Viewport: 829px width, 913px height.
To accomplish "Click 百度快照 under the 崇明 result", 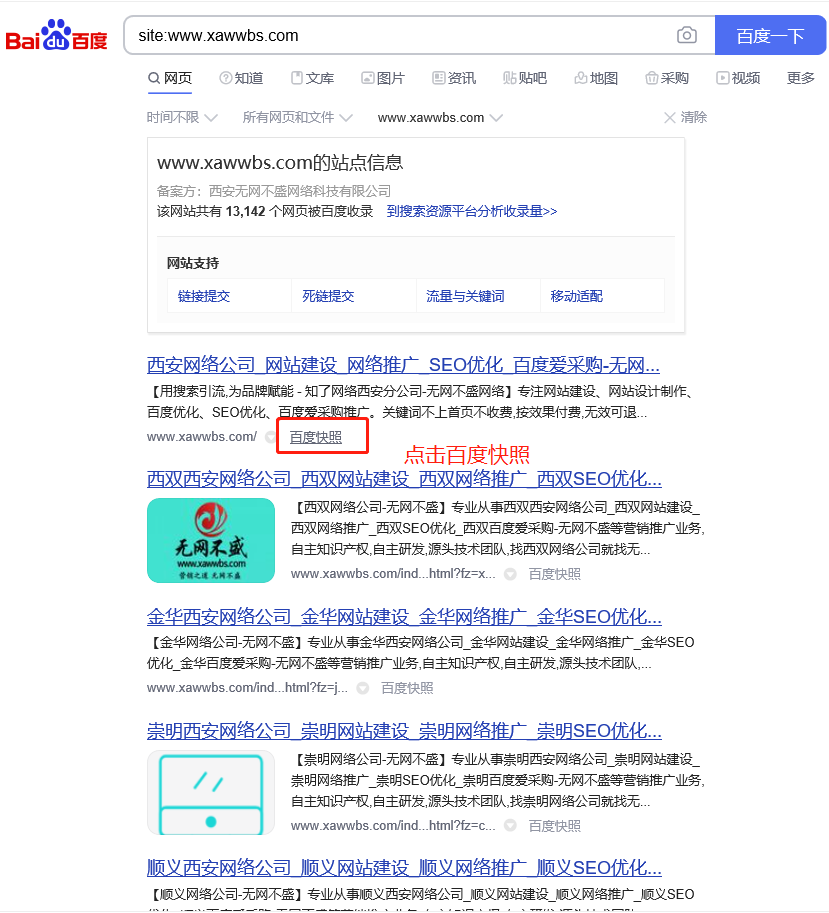I will (554, 826).
